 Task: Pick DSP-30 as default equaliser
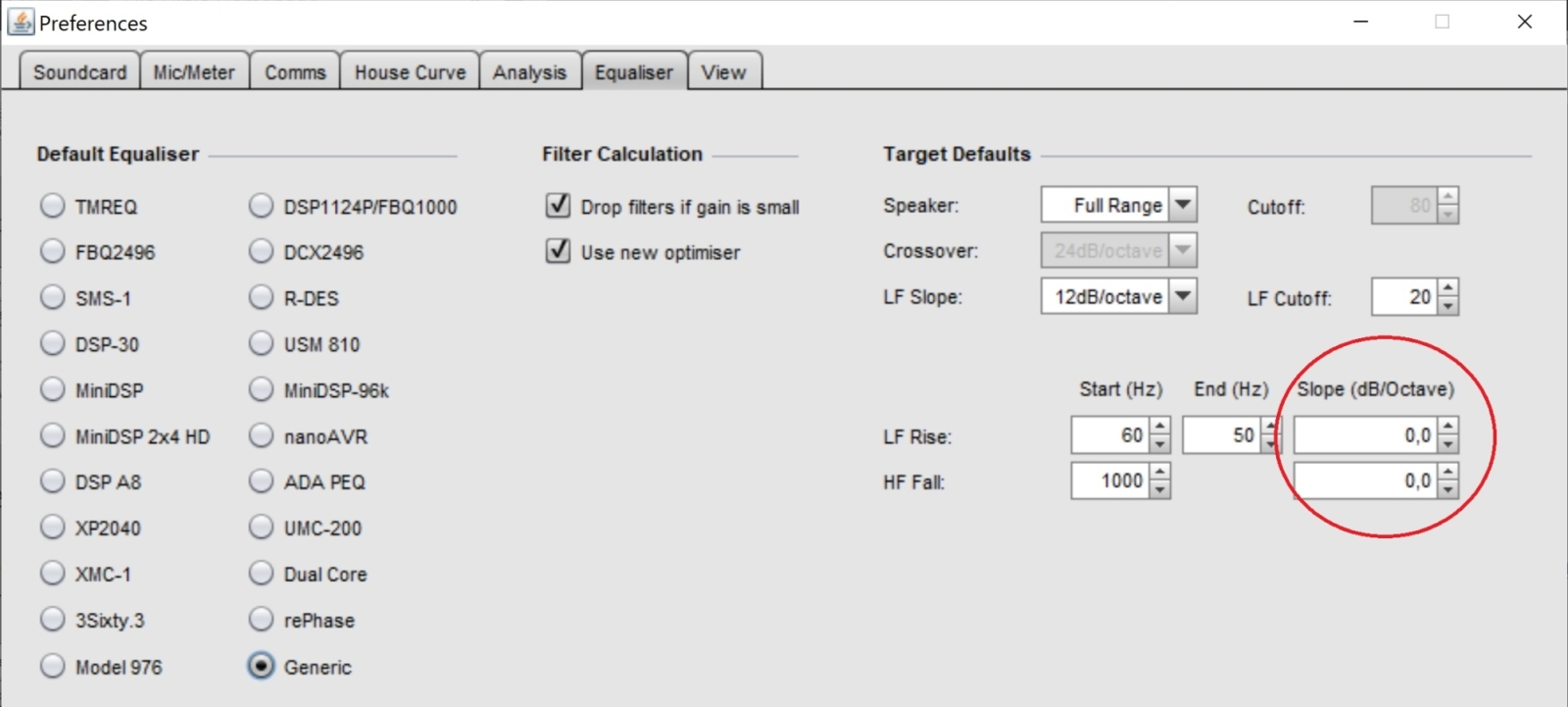click(x=52, y=343)
